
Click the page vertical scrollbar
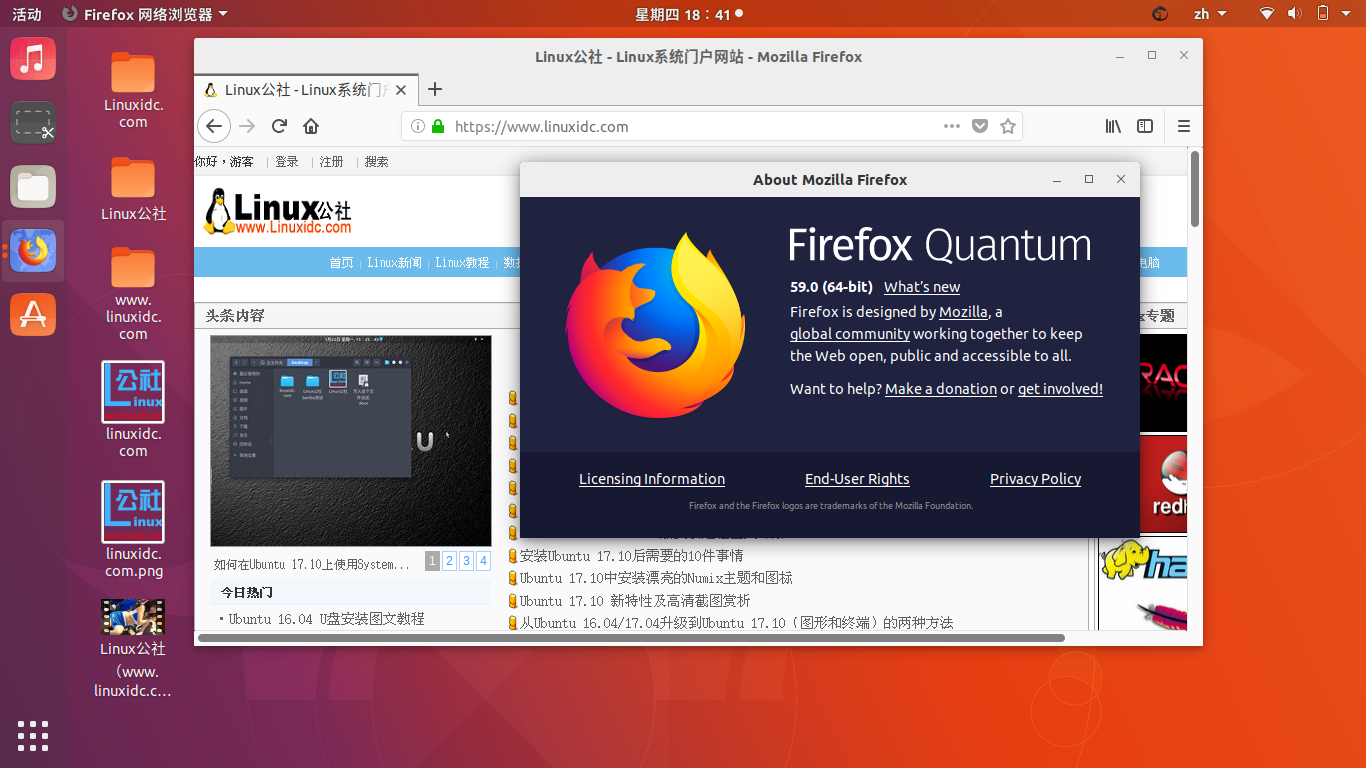[x=1195, y=188]
